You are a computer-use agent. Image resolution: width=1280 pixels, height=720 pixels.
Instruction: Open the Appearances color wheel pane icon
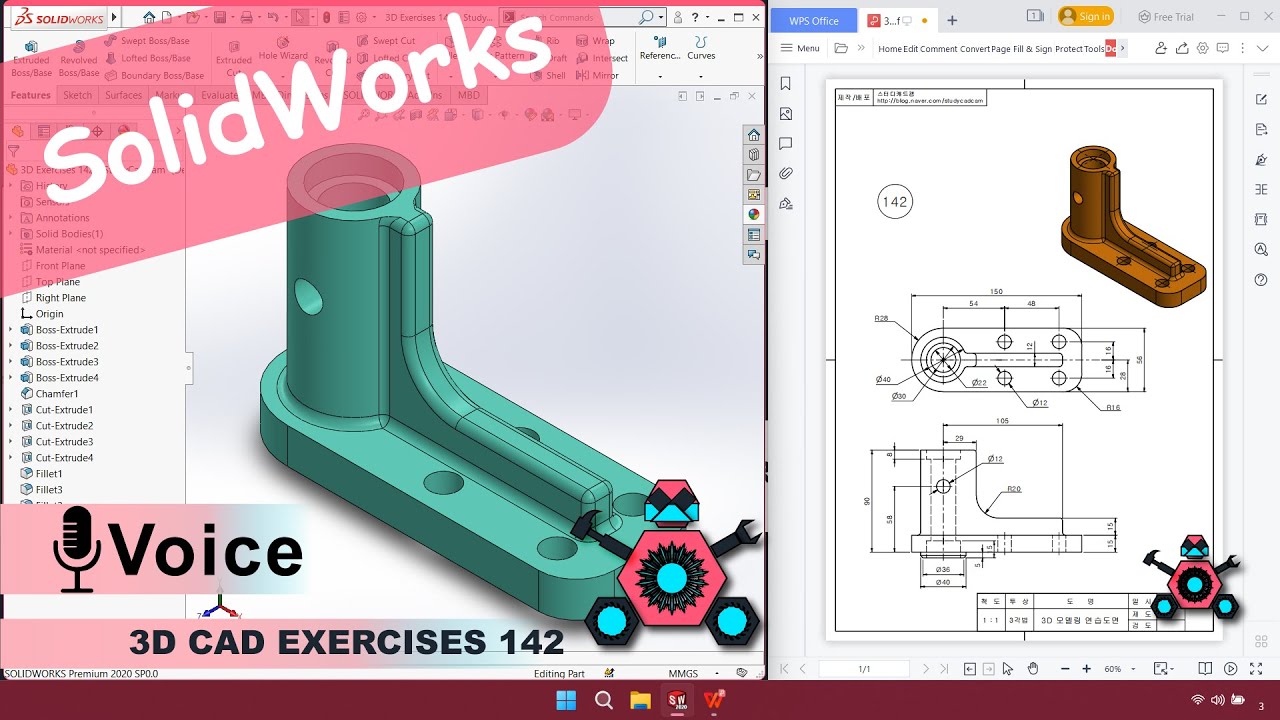pos(754,214)
